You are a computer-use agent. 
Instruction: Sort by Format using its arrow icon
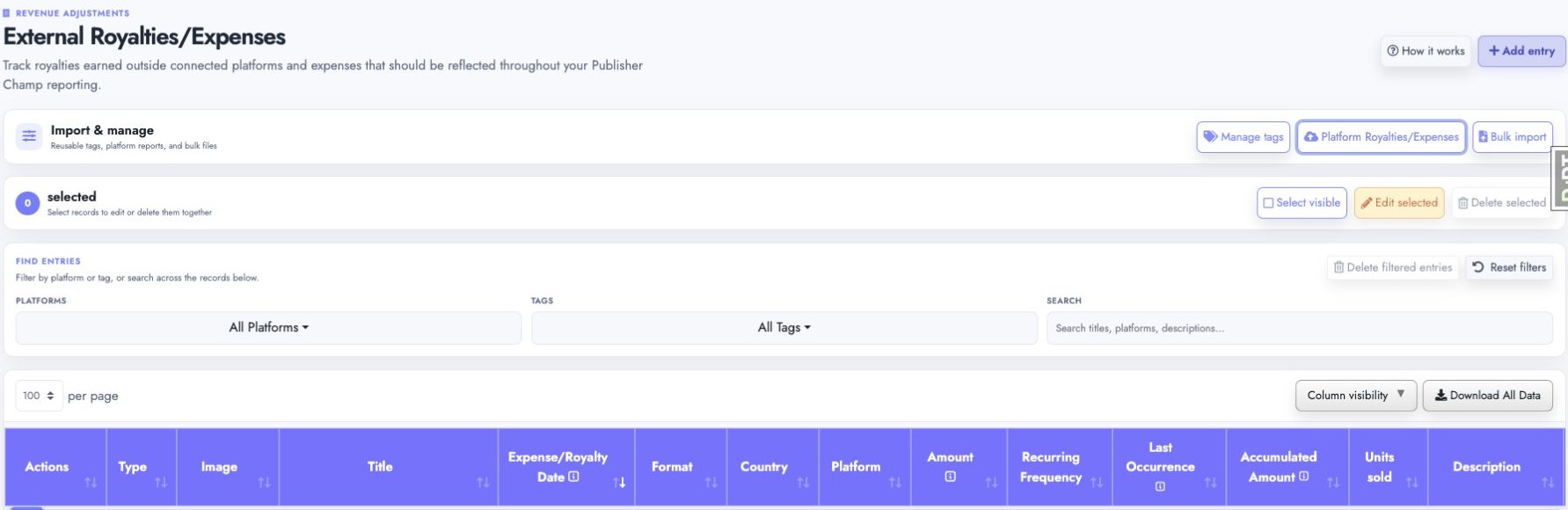coord(711,483)
